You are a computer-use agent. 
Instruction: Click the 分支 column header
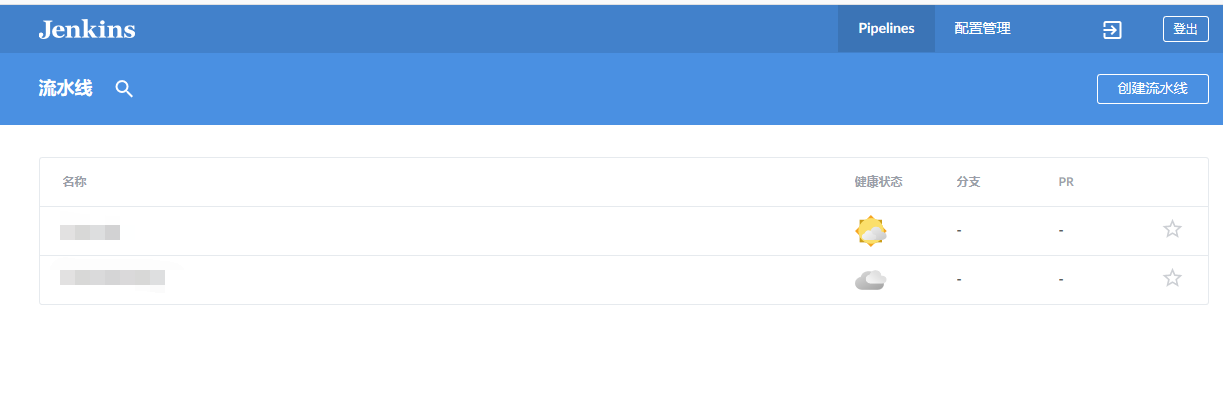click(968, 182)
